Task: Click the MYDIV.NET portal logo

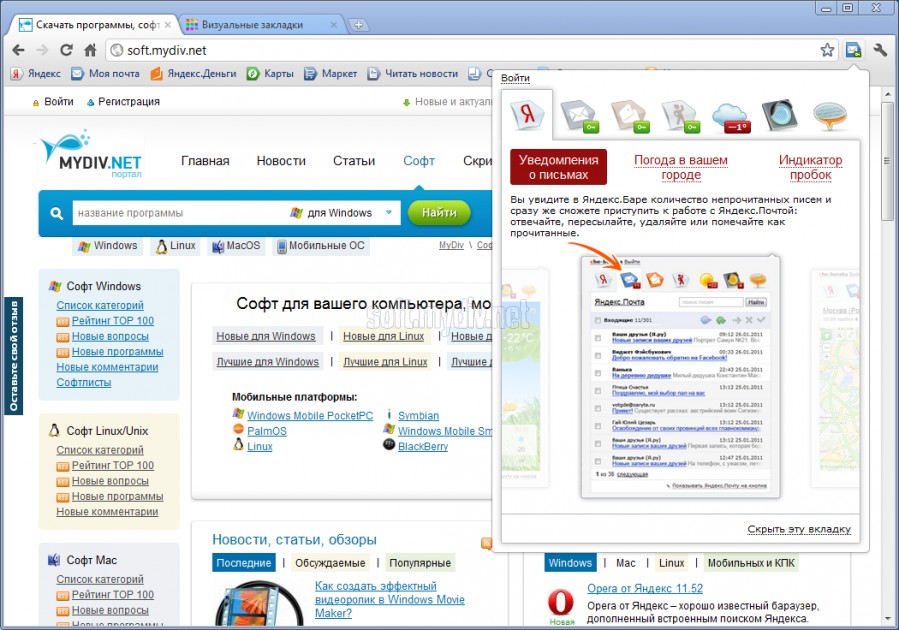Action: coord(92,155)
